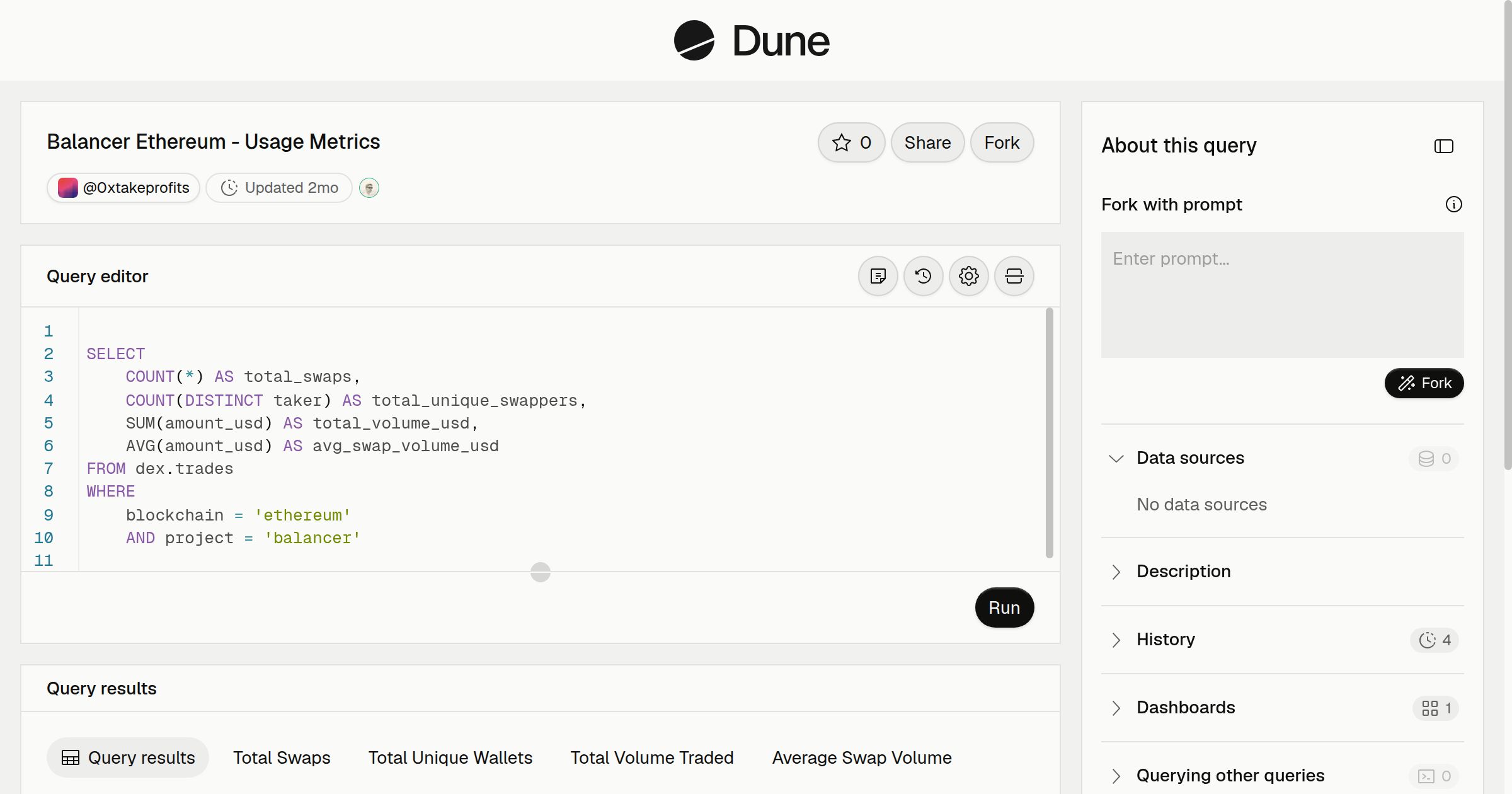Toggle the editor layout collapse icon
Viewport: 1512px width, 794px height.
pos(1014,276)
